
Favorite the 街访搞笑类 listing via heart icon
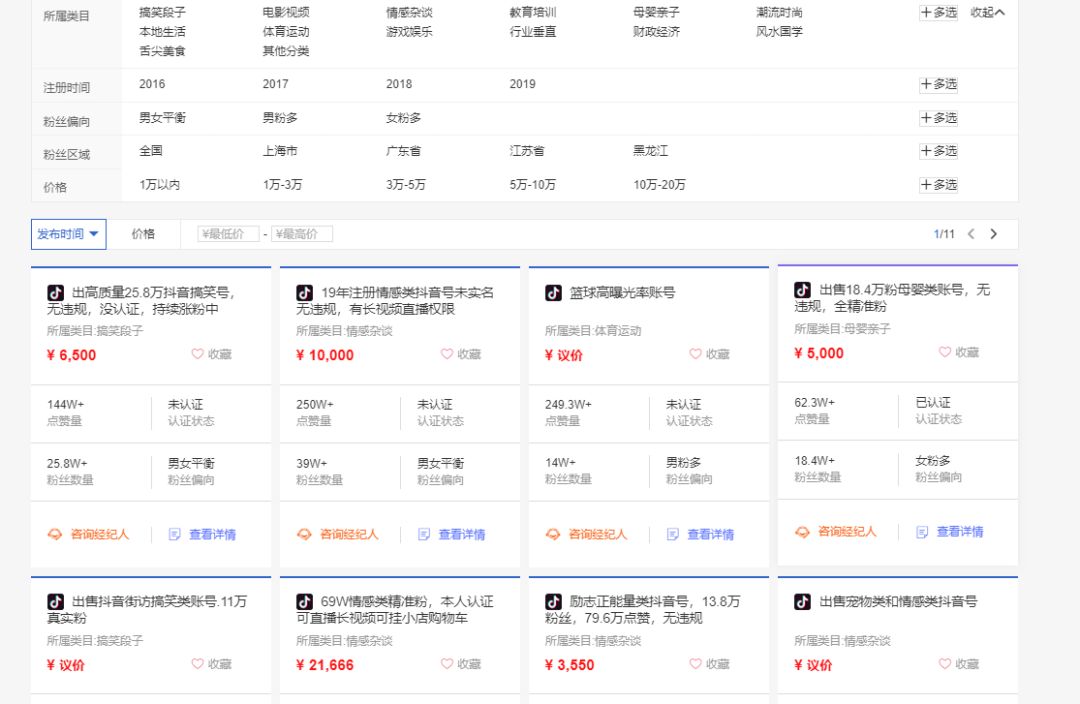coord(198,664)
